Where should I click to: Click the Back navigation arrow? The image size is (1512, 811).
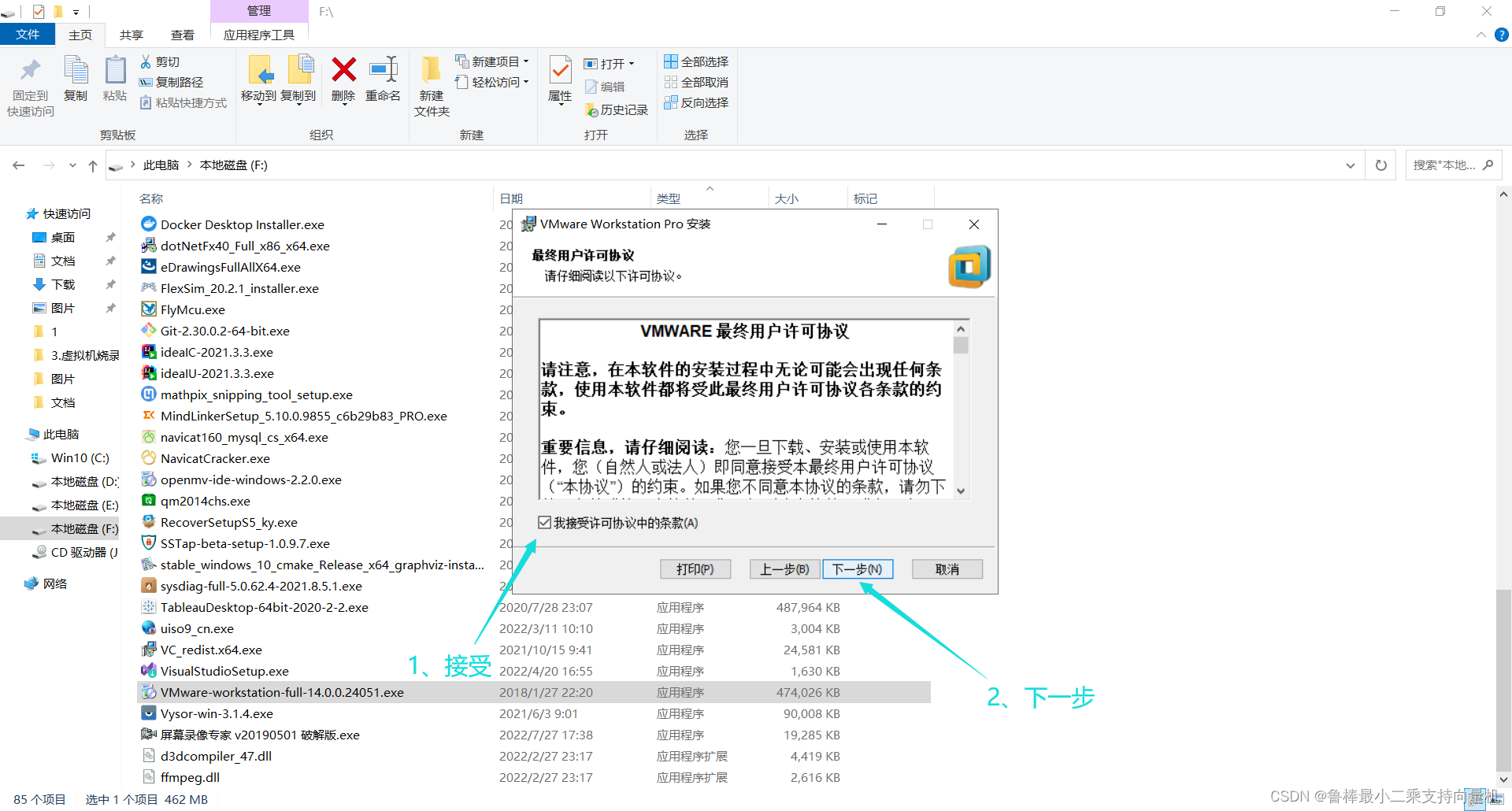(x=19, y=165)
